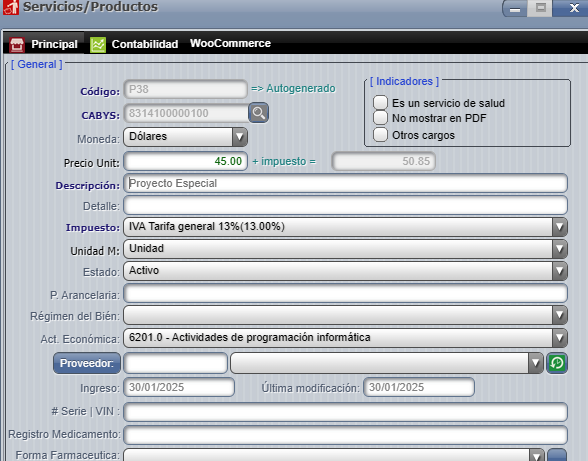
Task: Enable "Es un servicio de salud" checkbox
Action: click(380, 102)
